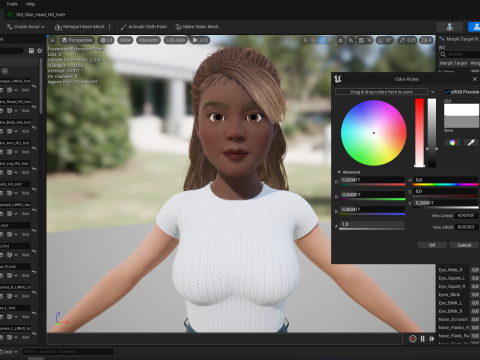Screen dimensions: 480x360
Task: Open the viewport hamburger options menu
Action: 52,40
